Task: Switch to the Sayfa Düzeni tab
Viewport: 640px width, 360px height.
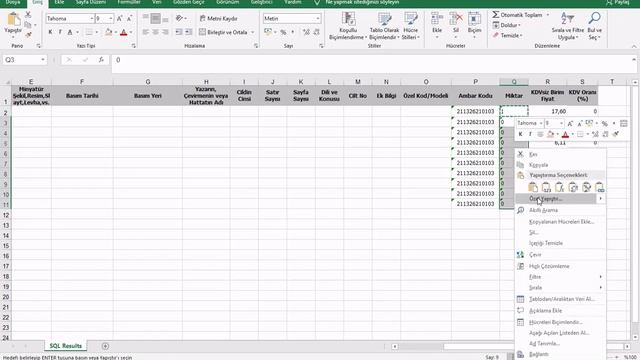Action: pyautogui.click(x=91, y=2)
